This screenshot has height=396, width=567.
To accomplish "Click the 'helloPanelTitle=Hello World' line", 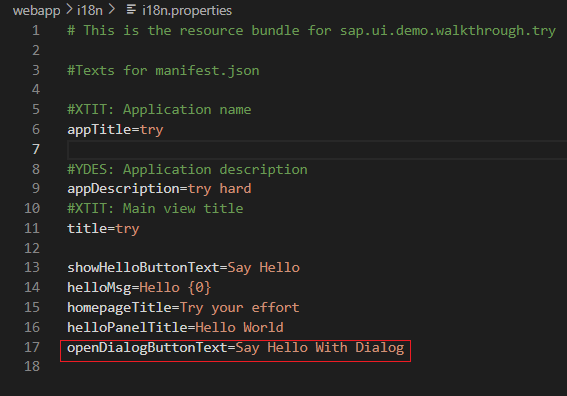I will [x=175, y=327].
